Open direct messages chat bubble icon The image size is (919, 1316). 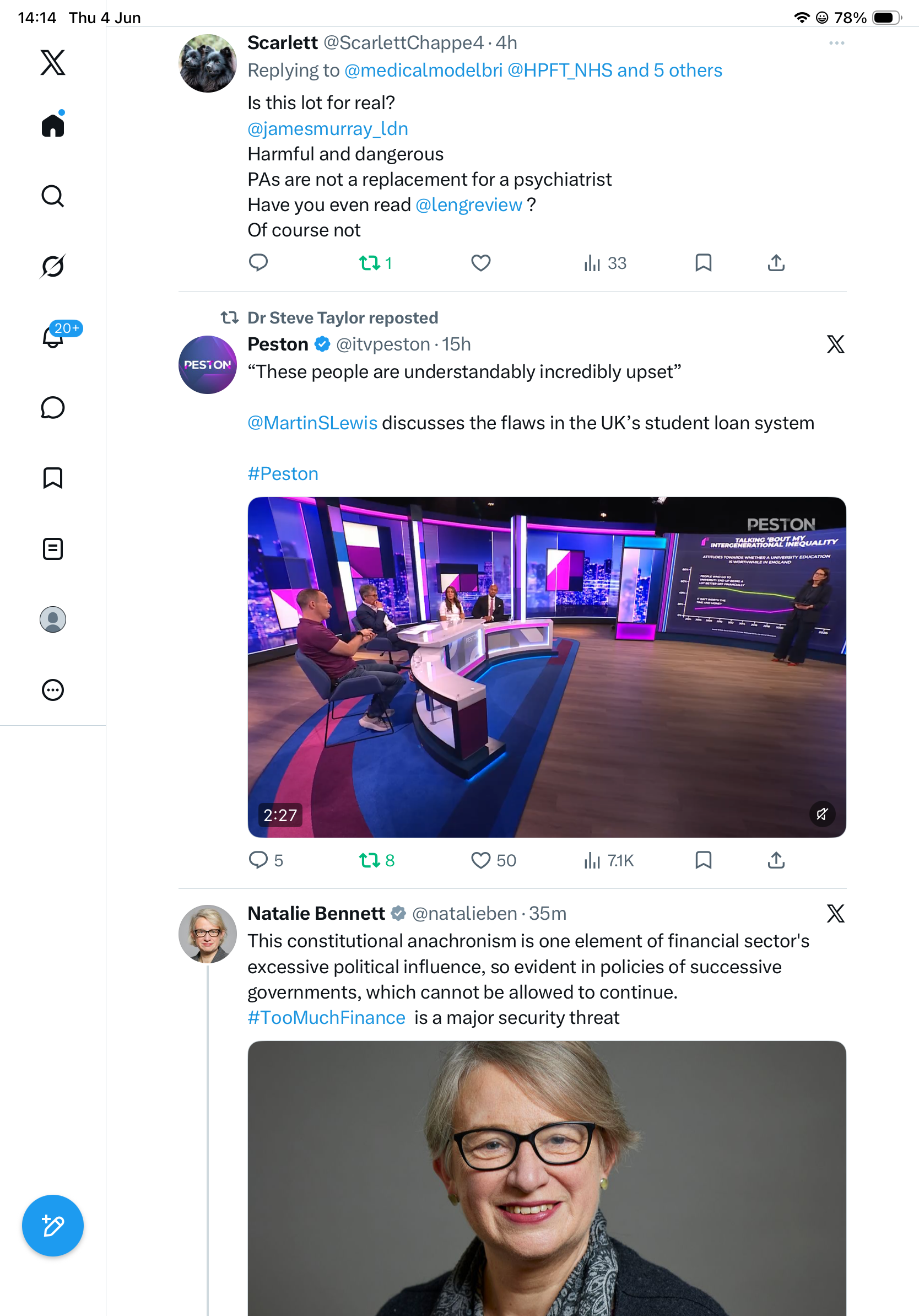[53, 407]
